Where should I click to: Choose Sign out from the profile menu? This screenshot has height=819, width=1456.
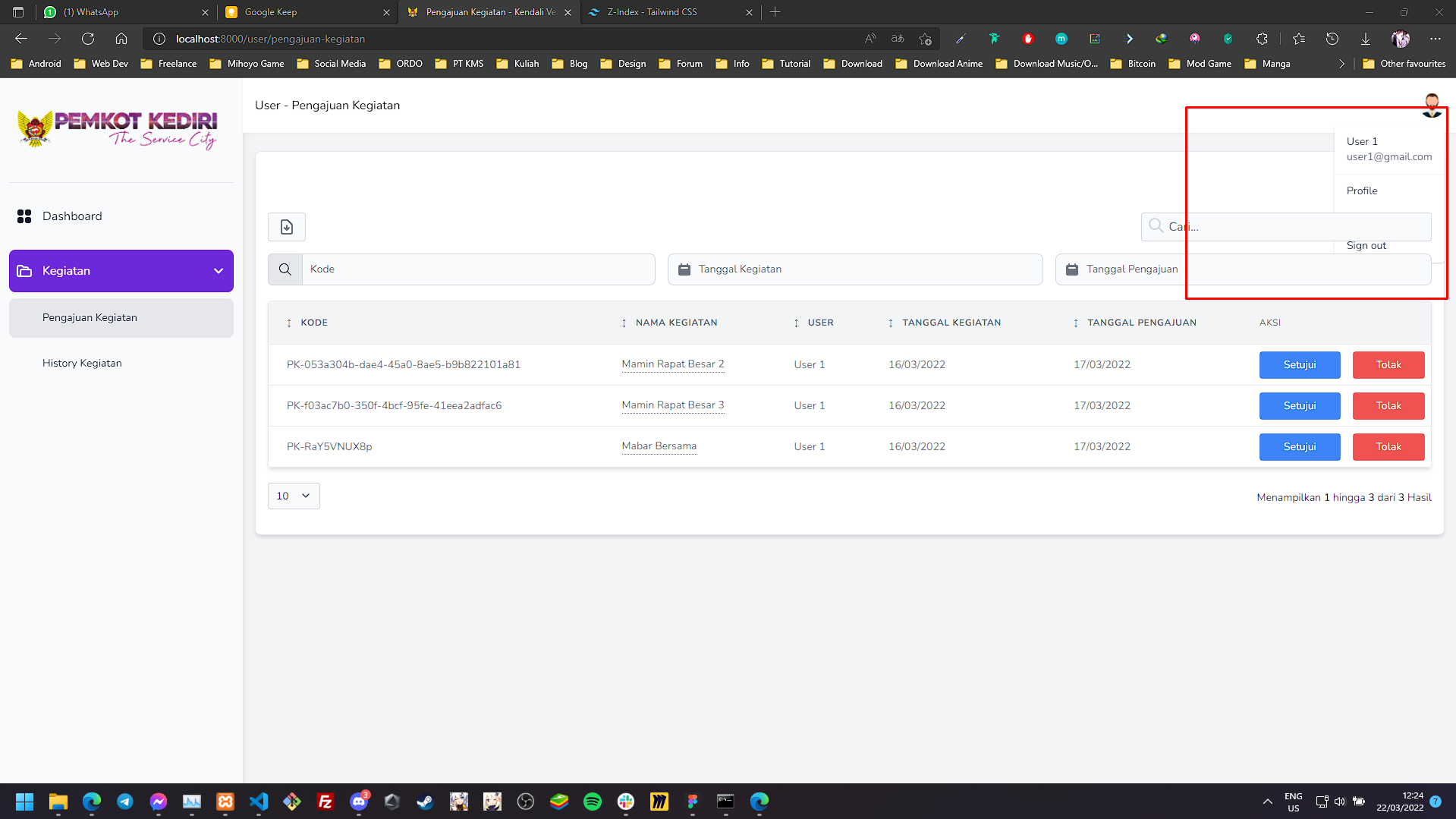[1365, 245]
